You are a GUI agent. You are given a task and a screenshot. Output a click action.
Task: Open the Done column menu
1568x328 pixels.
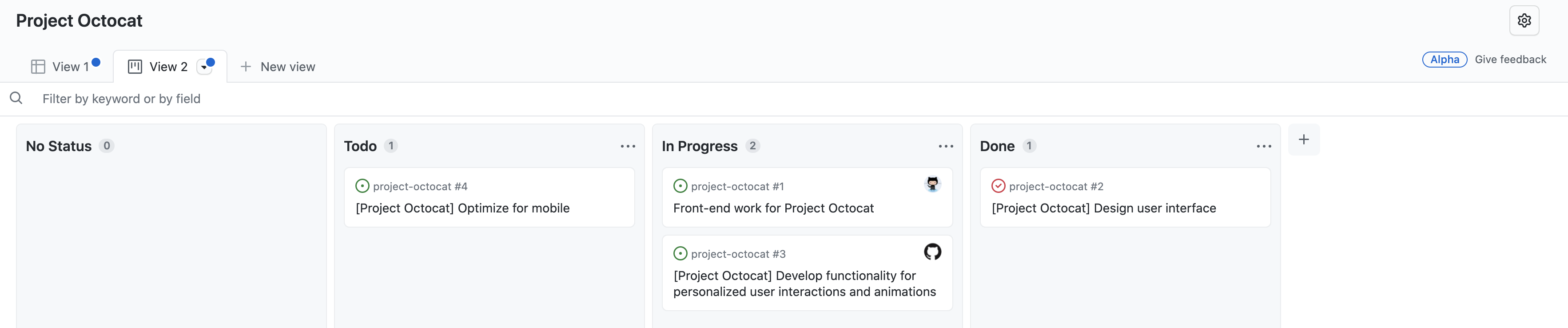coord(1264,146)
